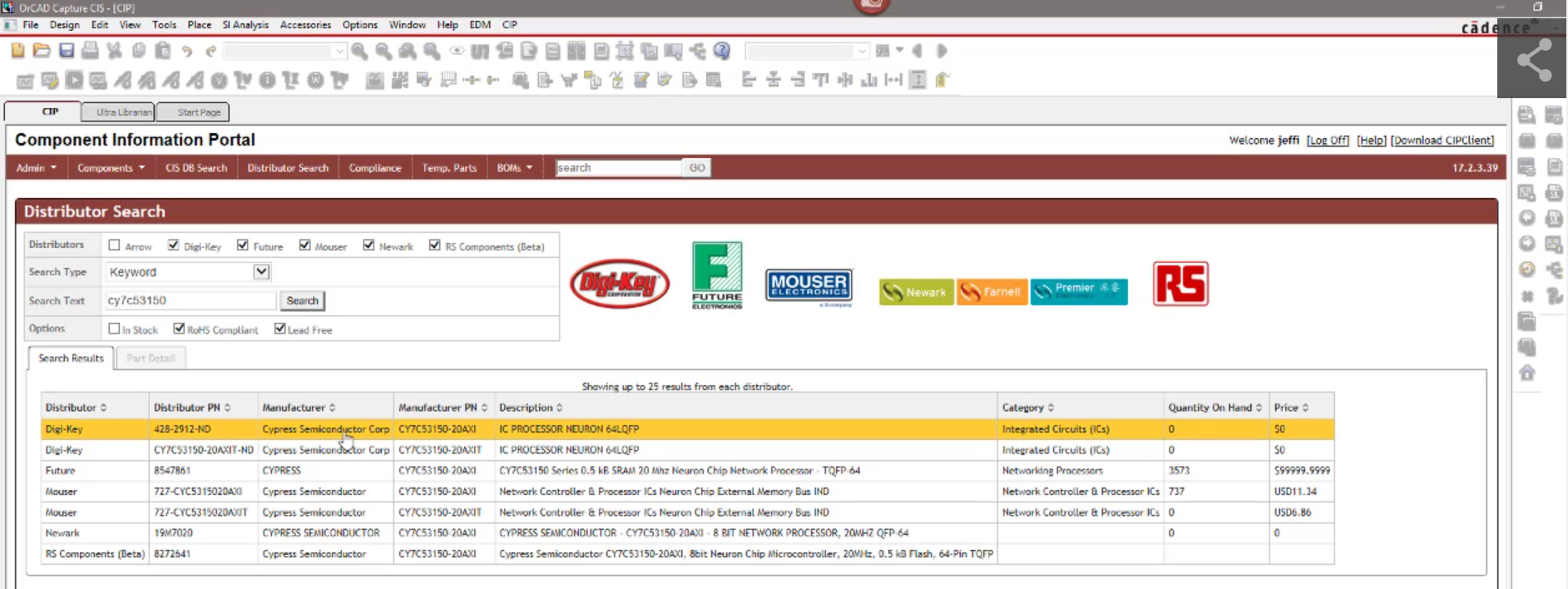Switch to the Ultra Librarian tab
This screenshot has width=1568, height=589.
coord(118,111)
